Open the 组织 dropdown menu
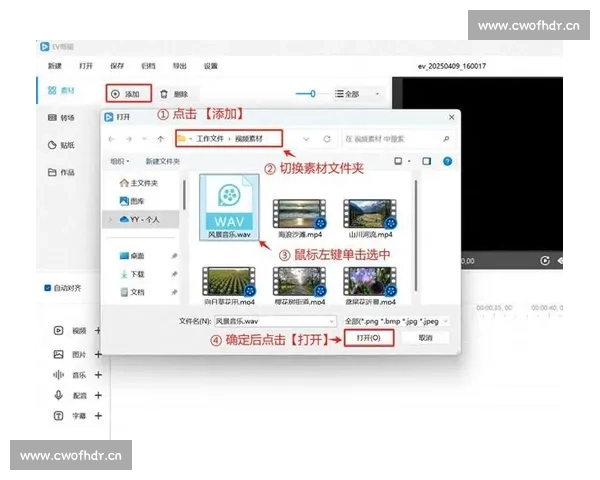600x480 pixels. (x=120, y=162)
